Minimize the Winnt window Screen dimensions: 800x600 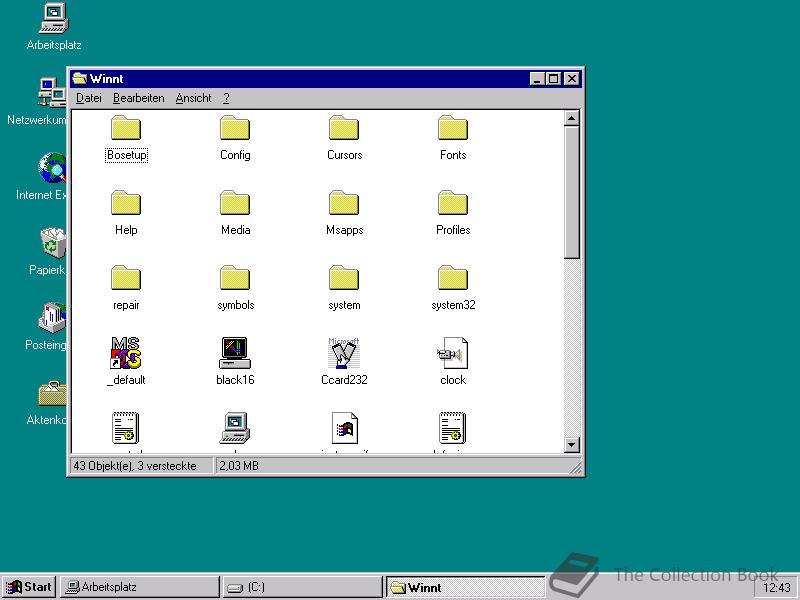pyautogui.click(x=537, y=79)
